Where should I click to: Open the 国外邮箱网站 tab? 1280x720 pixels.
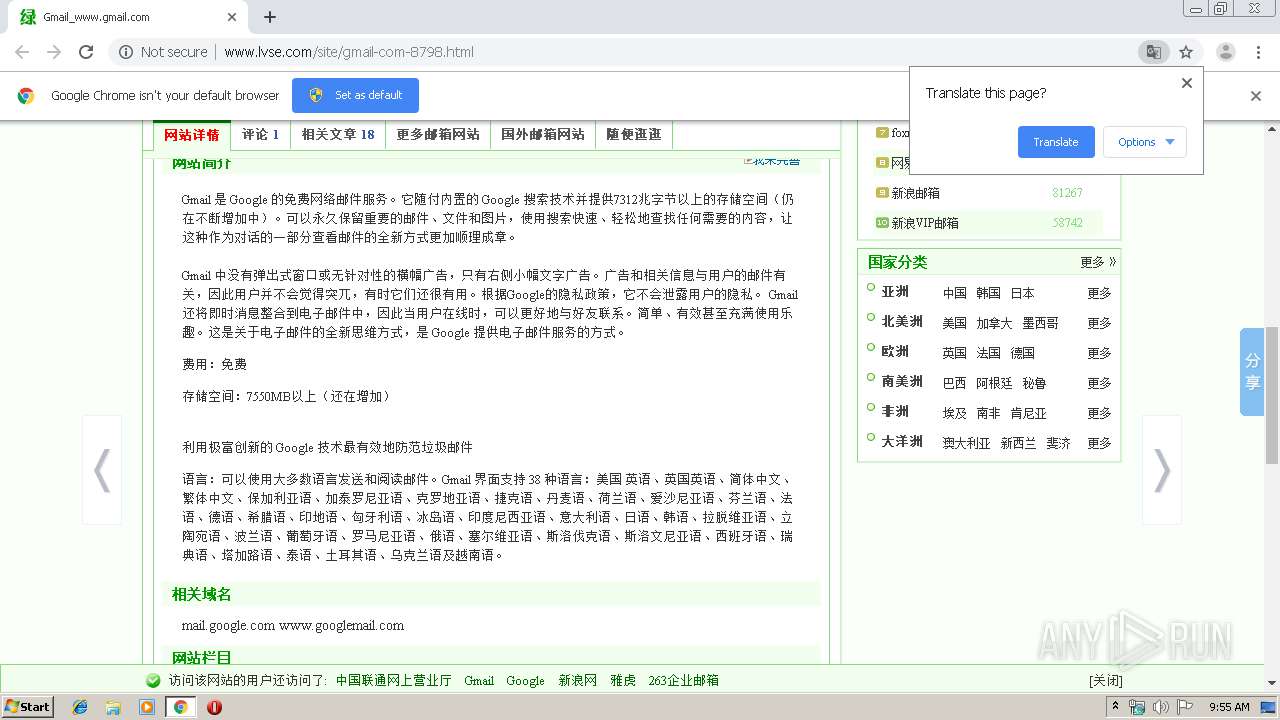543,135
